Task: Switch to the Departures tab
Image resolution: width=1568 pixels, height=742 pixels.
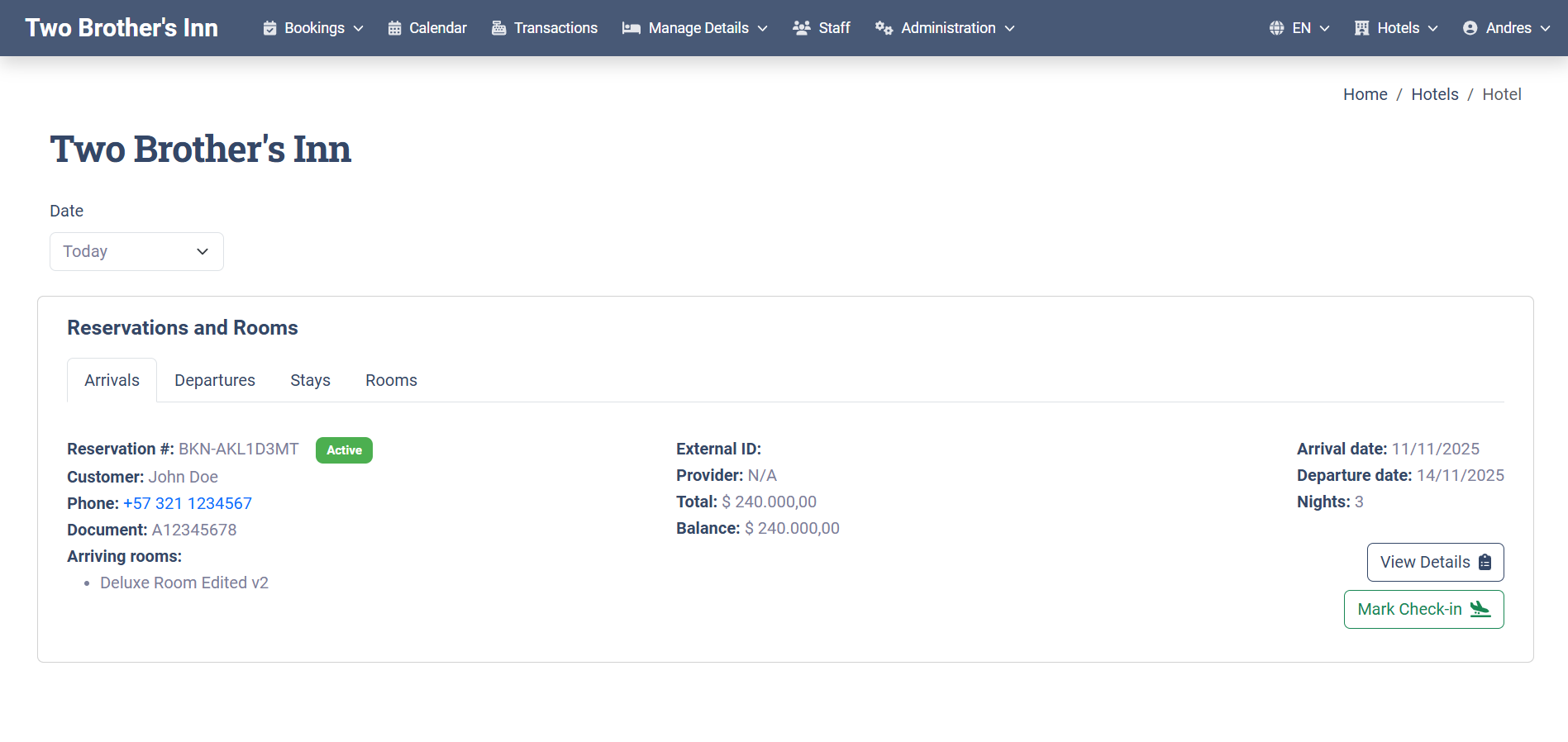Action: point(215,380)
